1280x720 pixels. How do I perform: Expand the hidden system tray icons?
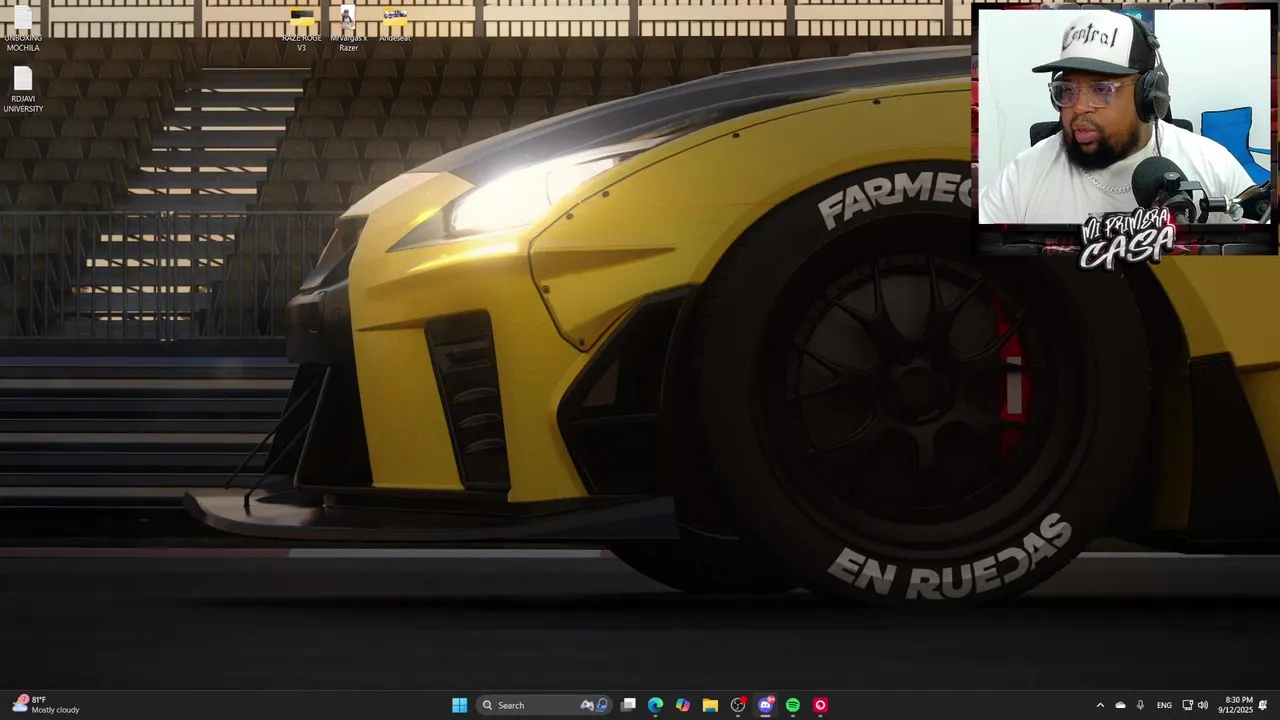[x=1100, y=705]
